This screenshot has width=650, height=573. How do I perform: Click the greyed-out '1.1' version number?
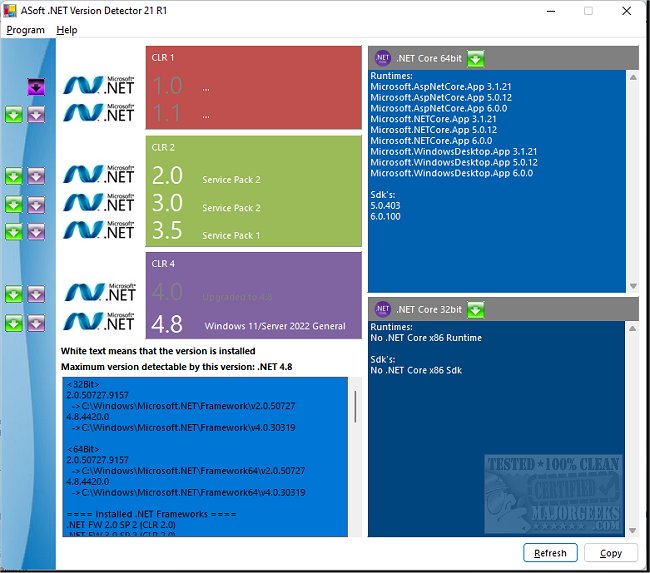coord(167,113)
